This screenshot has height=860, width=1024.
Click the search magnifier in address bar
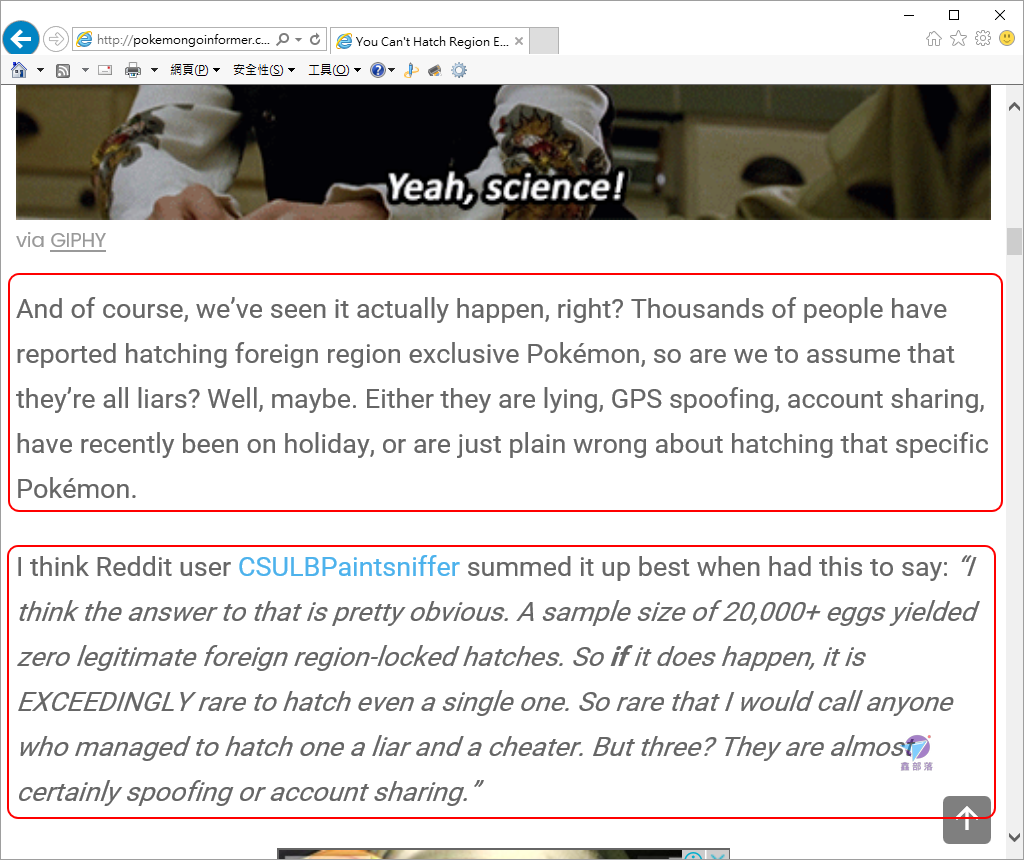[283, 39]
